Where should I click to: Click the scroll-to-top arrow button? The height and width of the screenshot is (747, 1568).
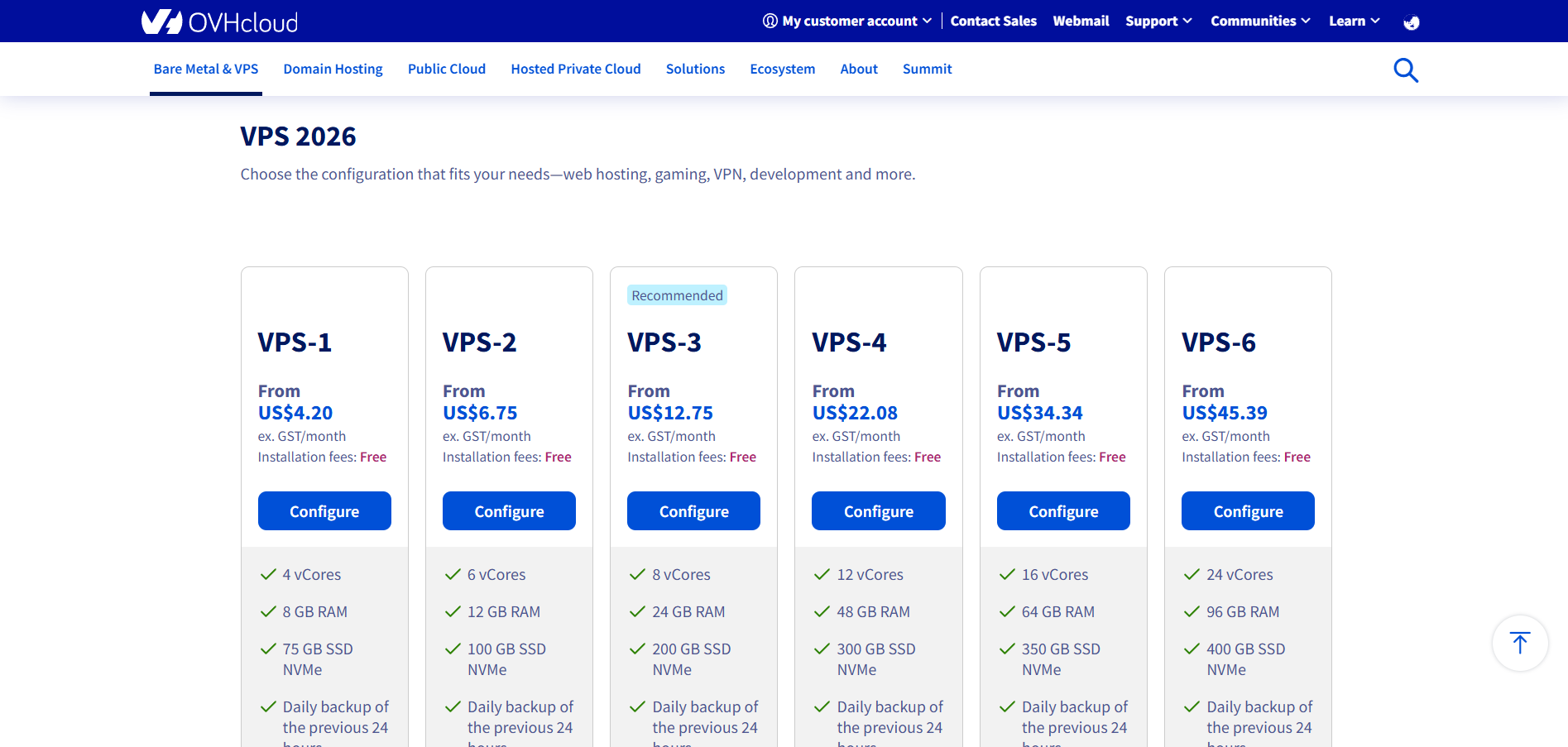pyautogui.click(x=1519, y=643)
